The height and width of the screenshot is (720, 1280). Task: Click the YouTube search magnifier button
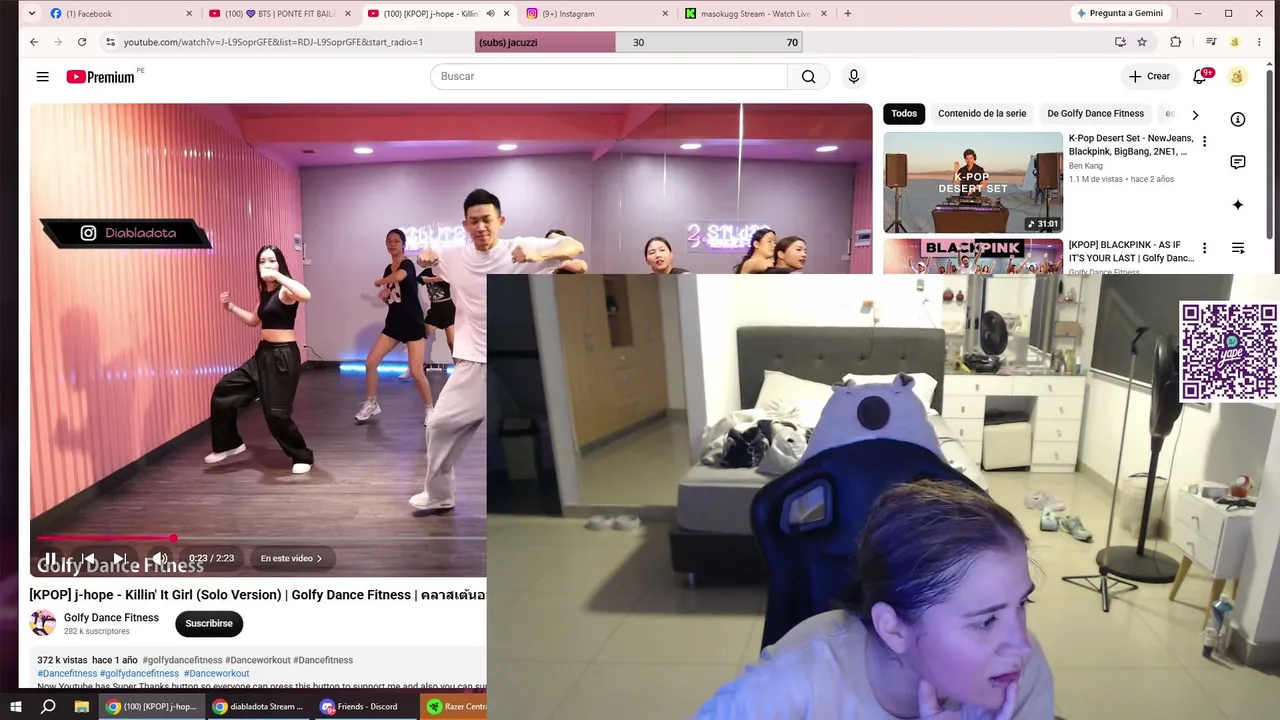808,77
